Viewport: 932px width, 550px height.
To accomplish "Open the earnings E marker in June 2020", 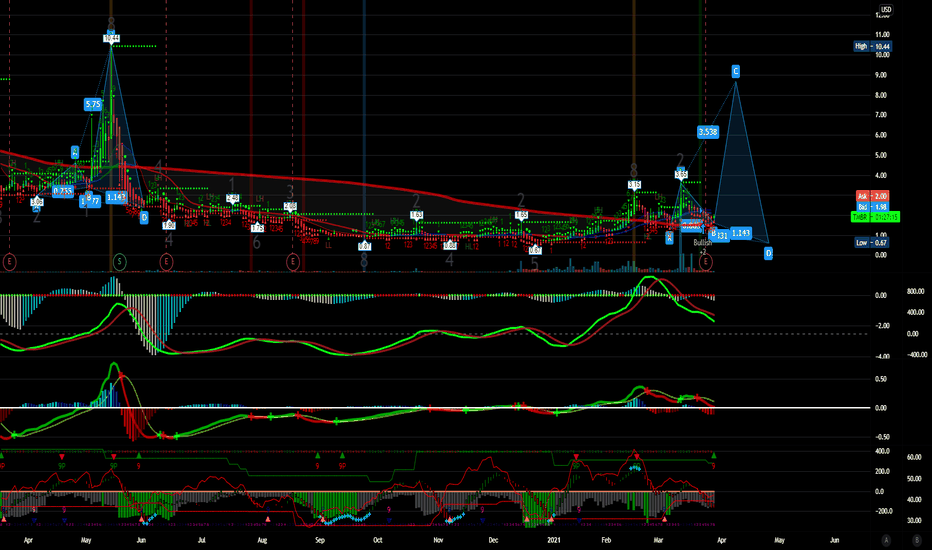I will pos(166,261).
